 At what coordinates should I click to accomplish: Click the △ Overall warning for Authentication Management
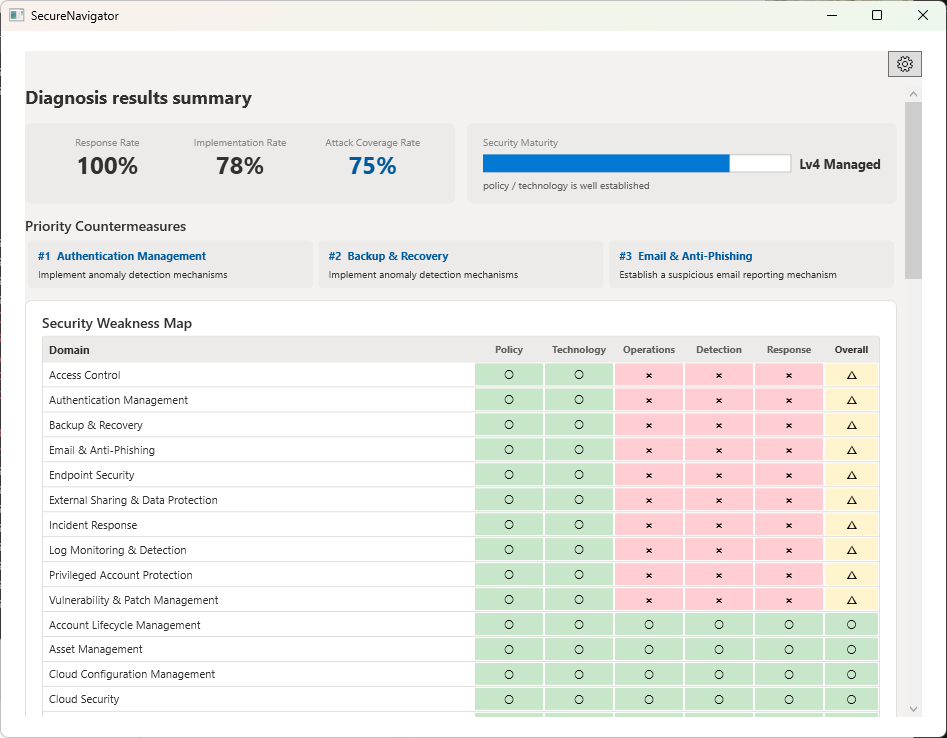point(851,399)
